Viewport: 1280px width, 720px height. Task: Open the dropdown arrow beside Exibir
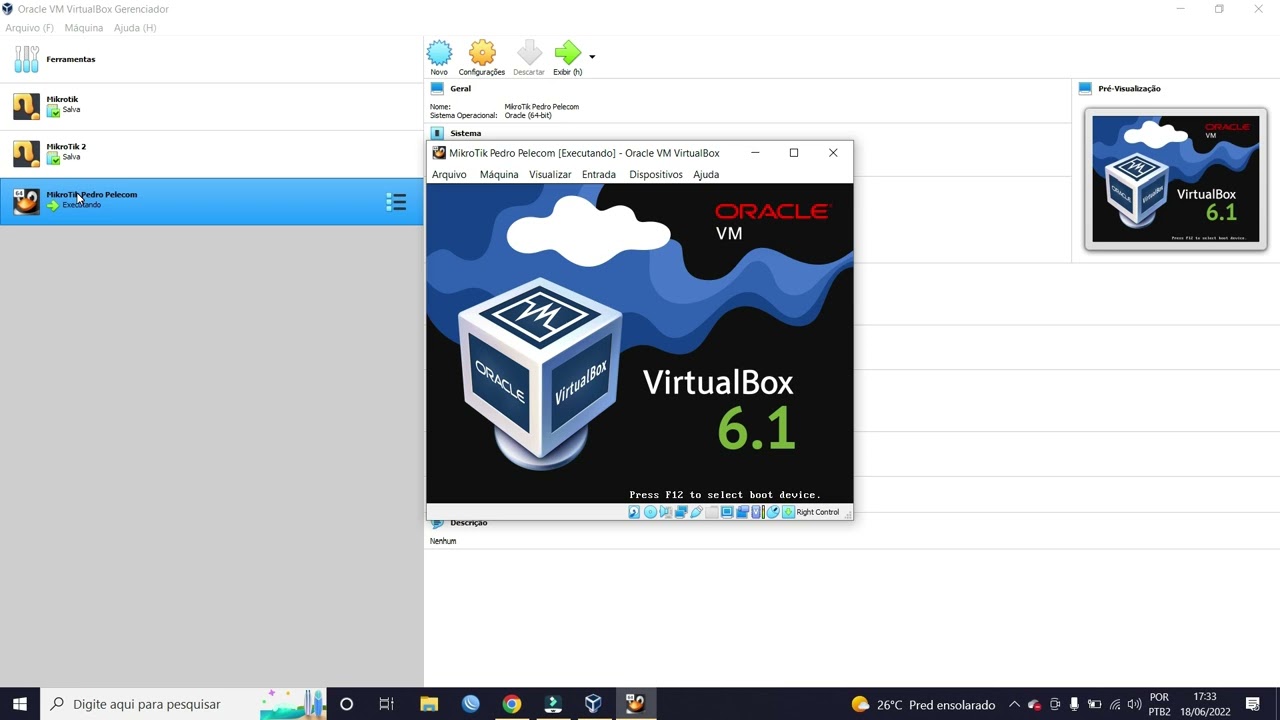coord(592,57)
